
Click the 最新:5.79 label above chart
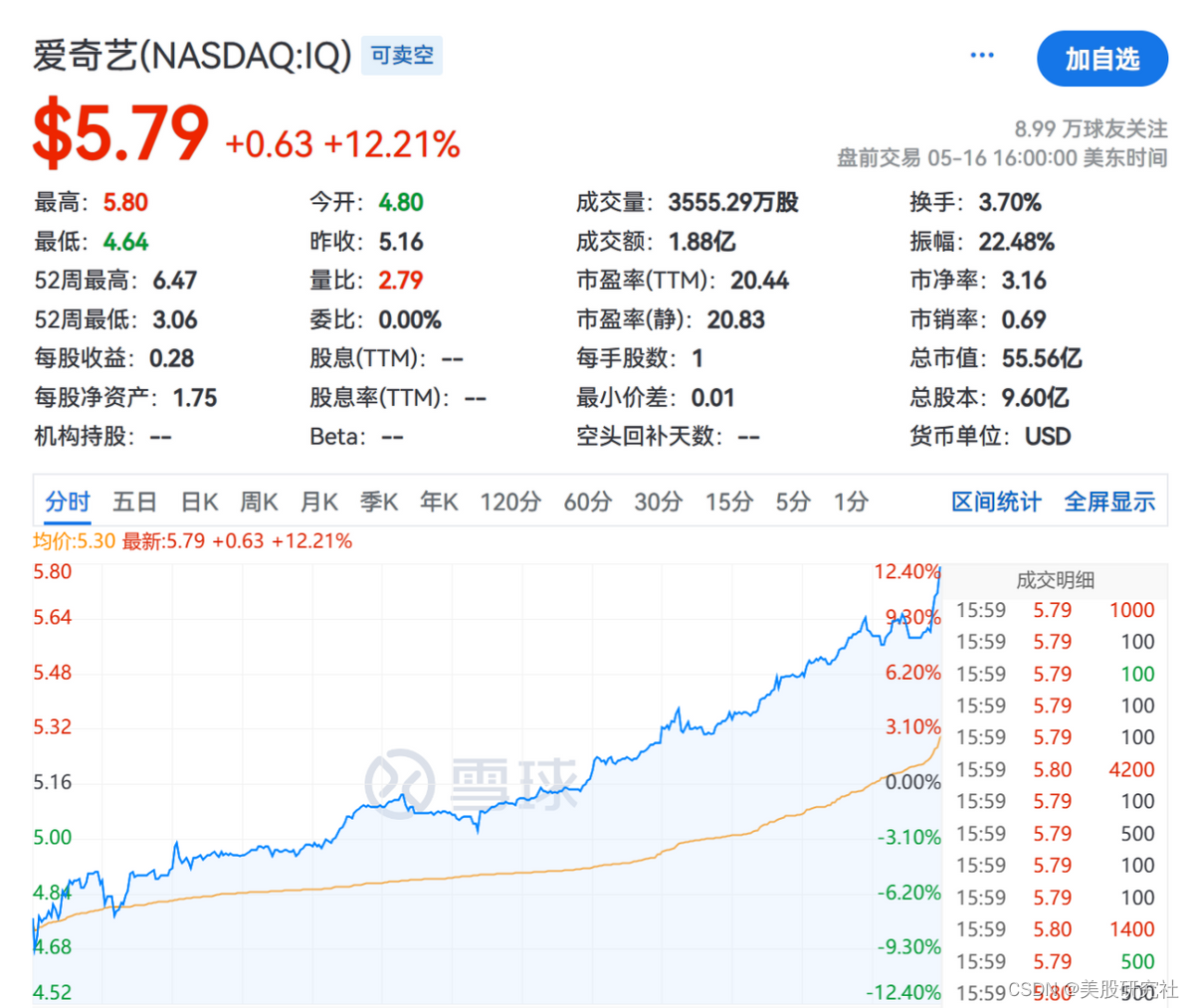[x=163, y=541]
